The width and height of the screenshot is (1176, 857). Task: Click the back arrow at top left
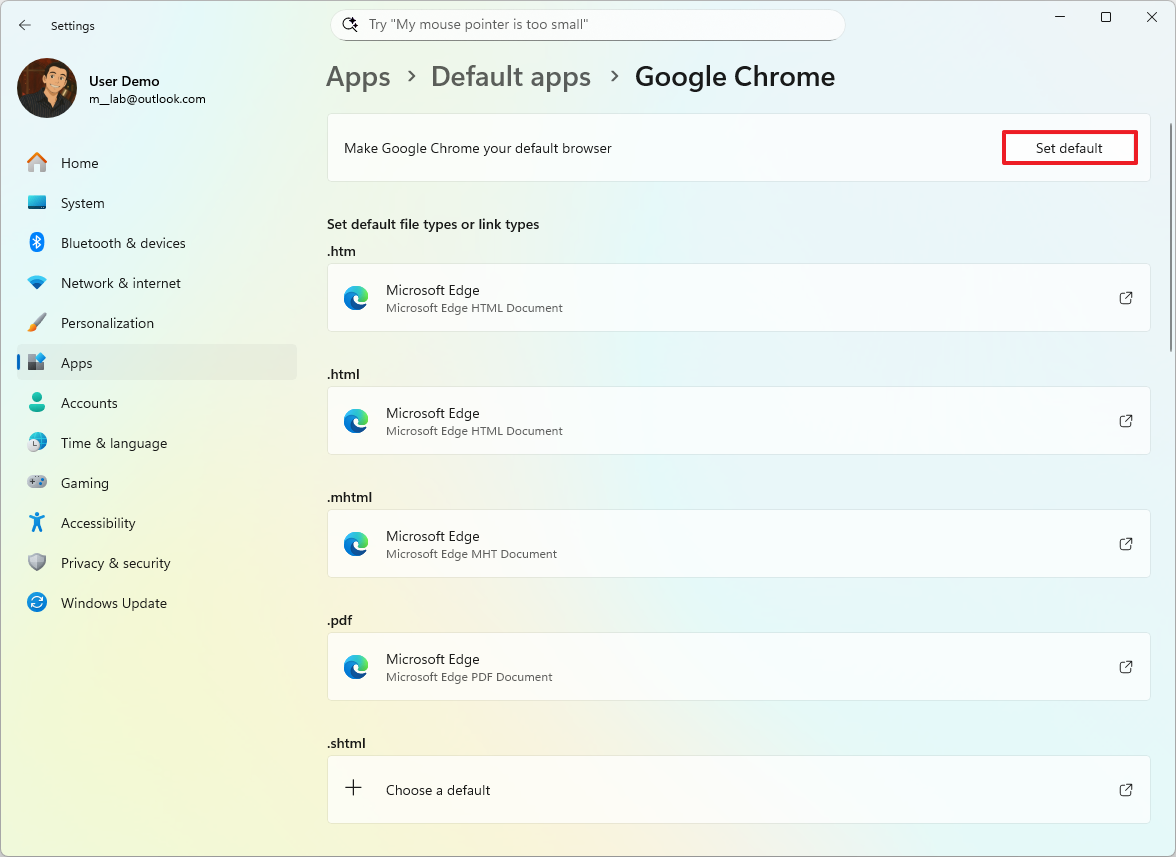click(x=25, y=25)
